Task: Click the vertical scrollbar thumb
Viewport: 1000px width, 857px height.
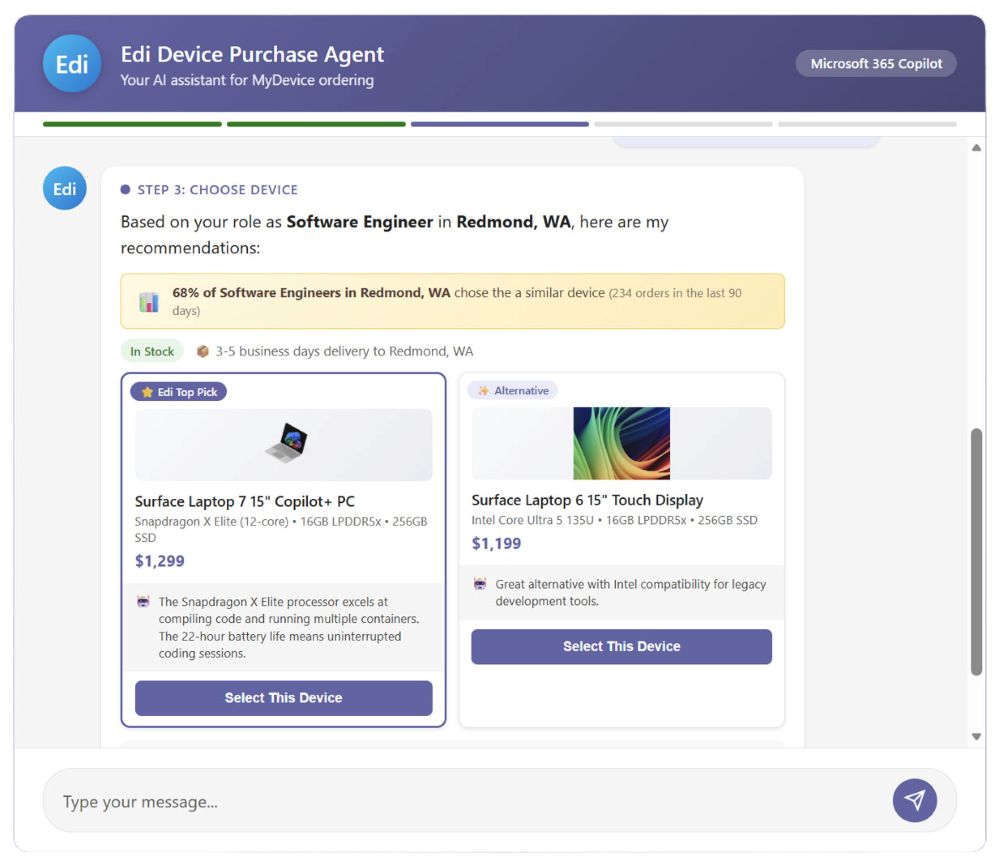Action: coord(976,552)
